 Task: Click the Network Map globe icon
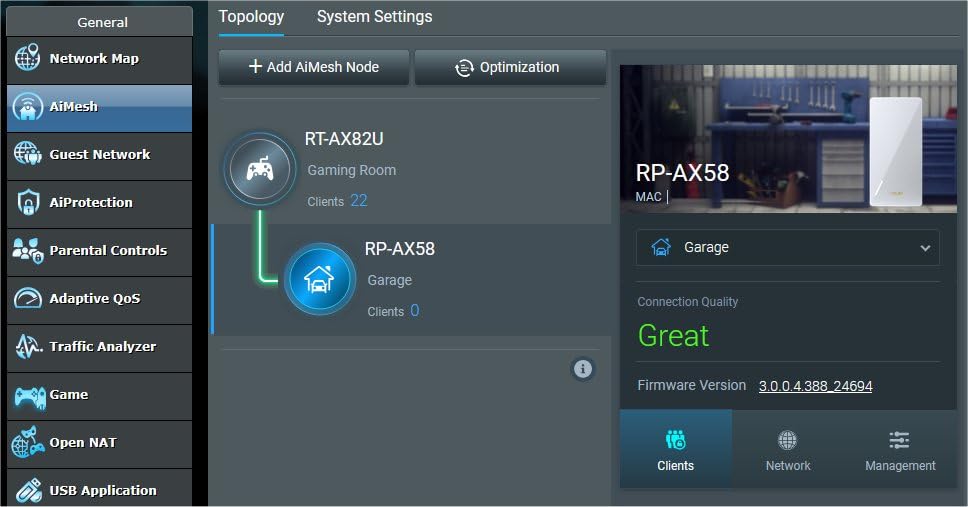tap(27, 57)
